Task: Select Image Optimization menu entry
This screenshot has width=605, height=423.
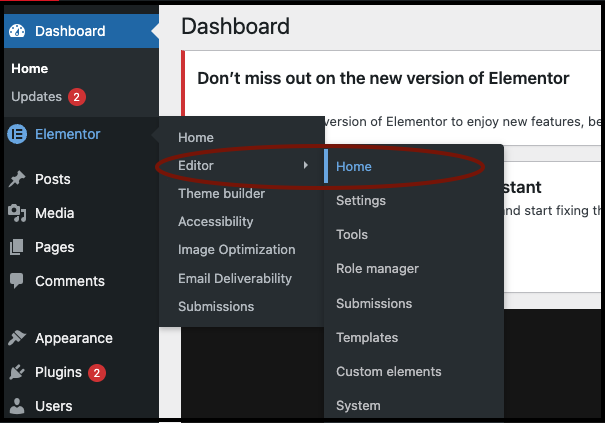Action: click(236, 250)
